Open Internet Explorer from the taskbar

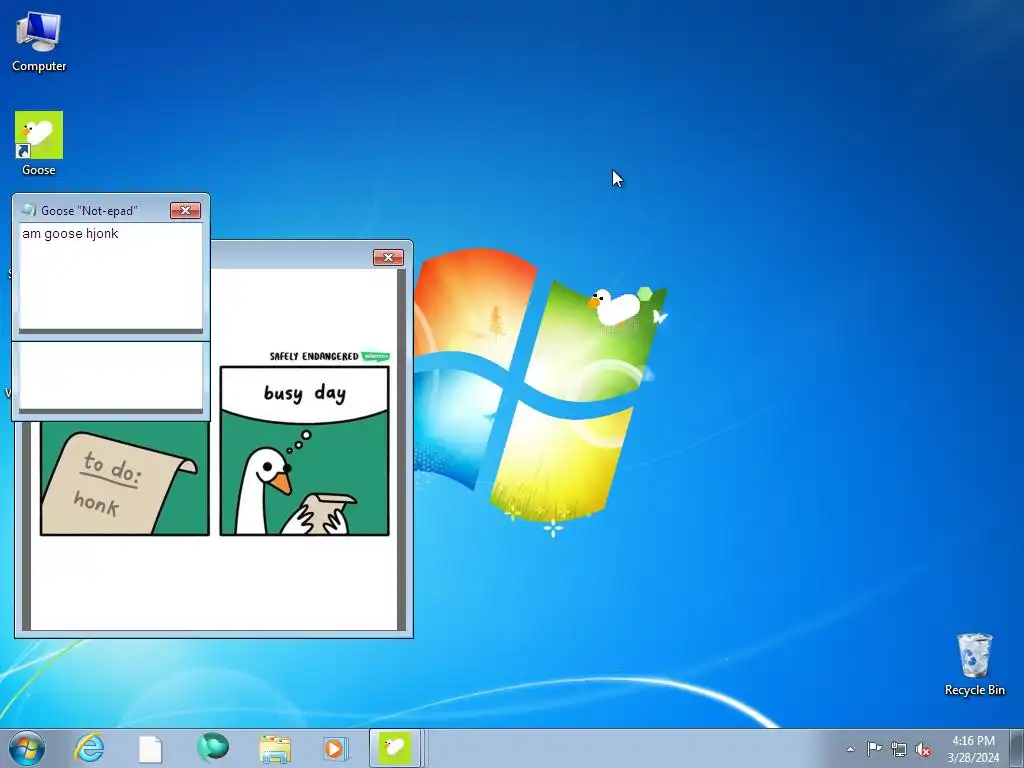[x=89, y=748]
